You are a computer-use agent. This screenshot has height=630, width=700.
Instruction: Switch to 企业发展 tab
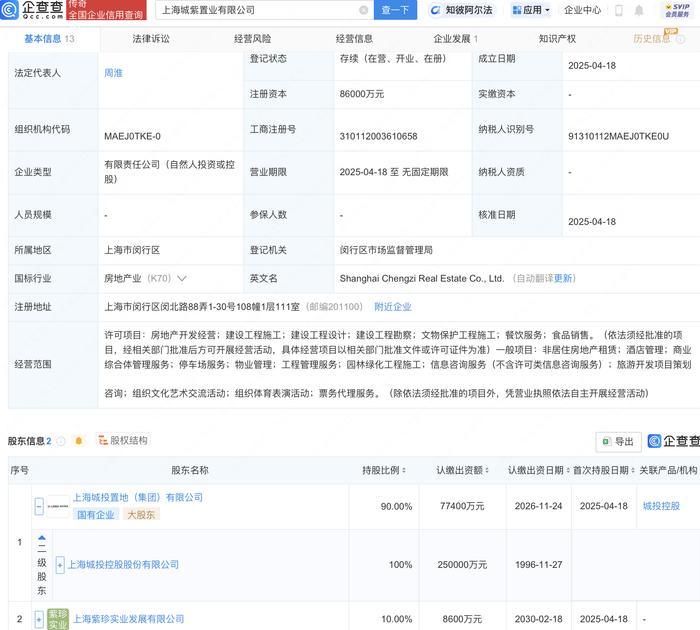coord(456,39)
